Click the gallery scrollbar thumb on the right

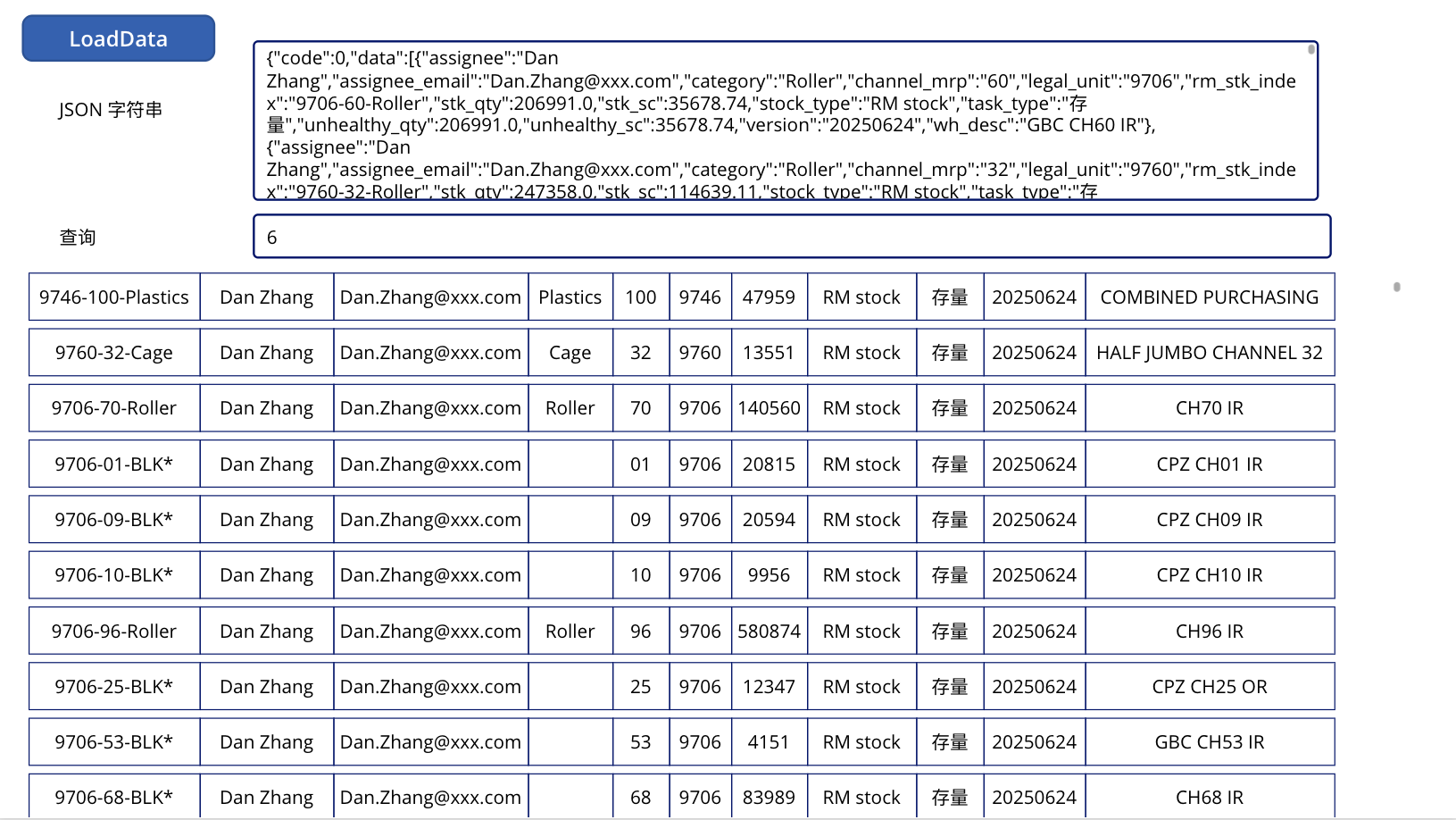coord(1397,287)
